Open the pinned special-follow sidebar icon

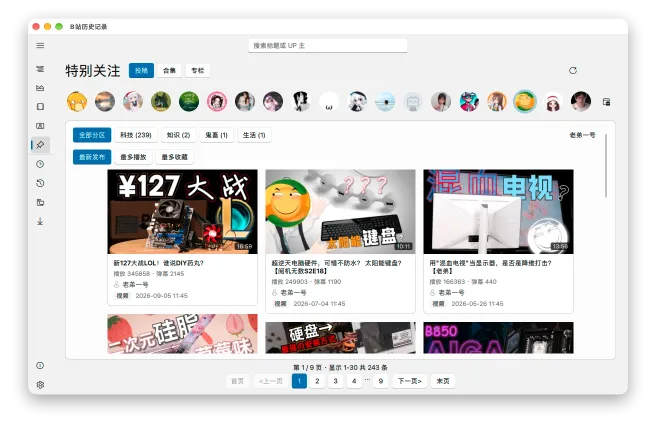click(x=40, y=145)
